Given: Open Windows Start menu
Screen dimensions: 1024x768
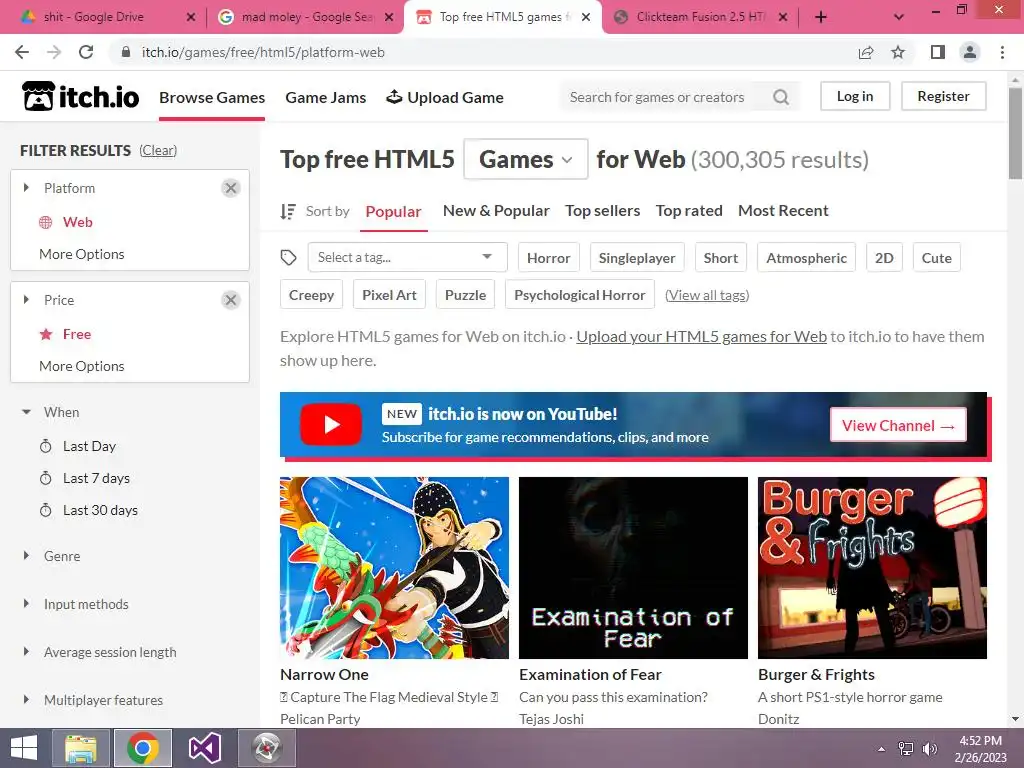Looking at the screenshot, I should [24, 748].
